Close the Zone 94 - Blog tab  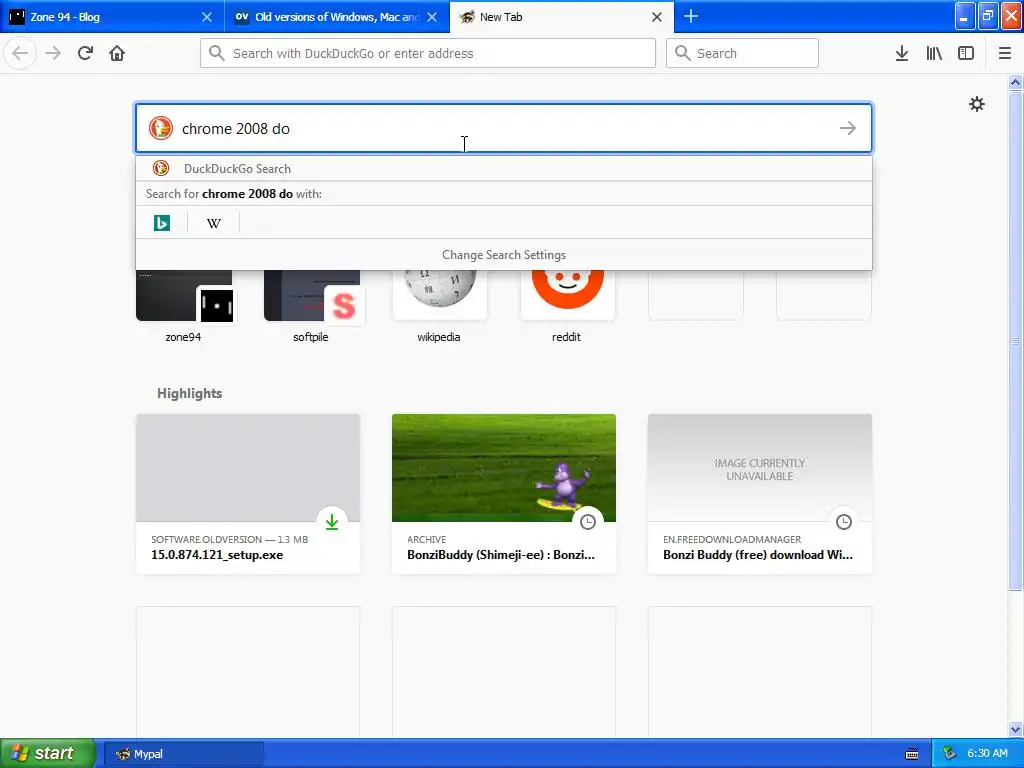coord(207,17)
